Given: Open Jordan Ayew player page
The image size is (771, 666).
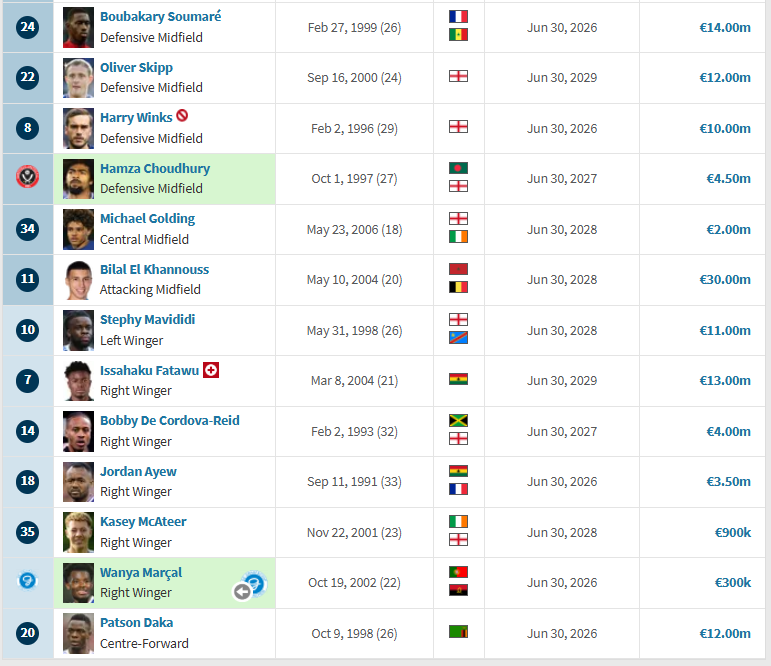Looking at the screenshot, I should [138, 471].
